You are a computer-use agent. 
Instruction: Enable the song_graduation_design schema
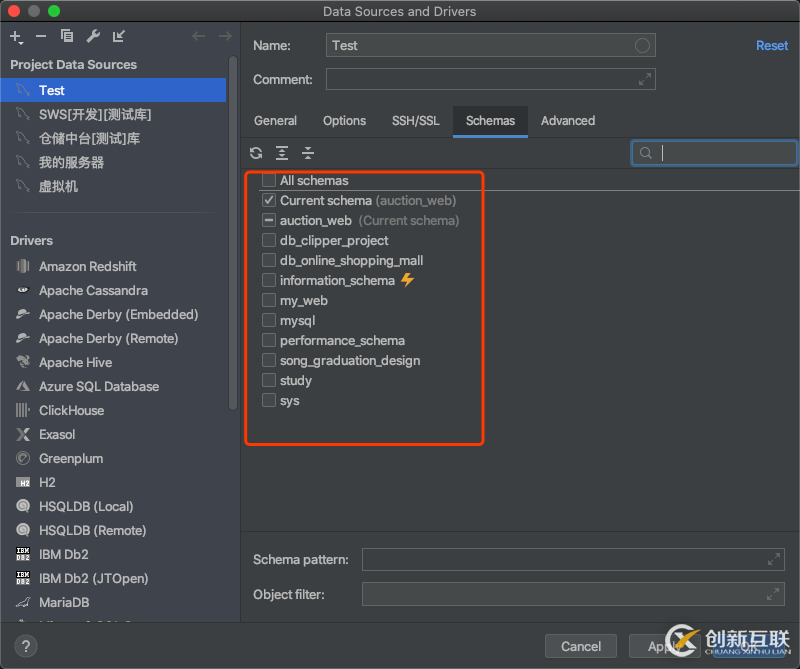pyautogui.click(x=269, y=360)
